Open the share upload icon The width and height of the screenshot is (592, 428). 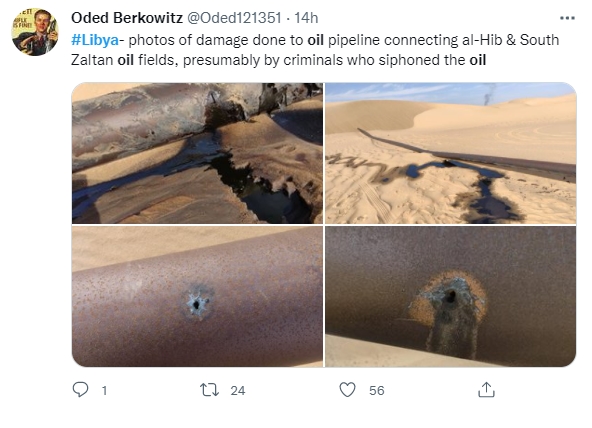click(486, 390)
